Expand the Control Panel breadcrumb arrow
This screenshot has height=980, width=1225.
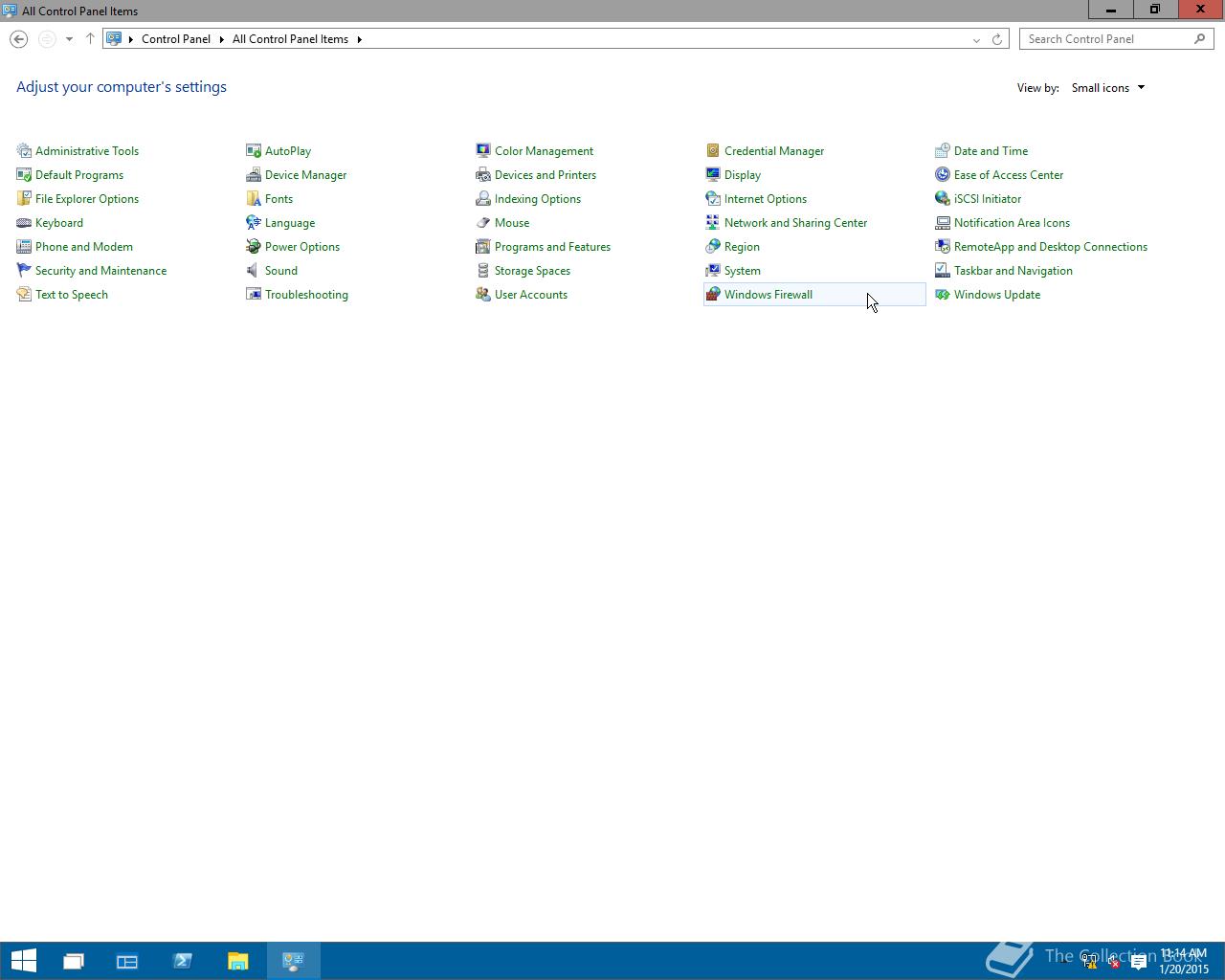[221, 39]
